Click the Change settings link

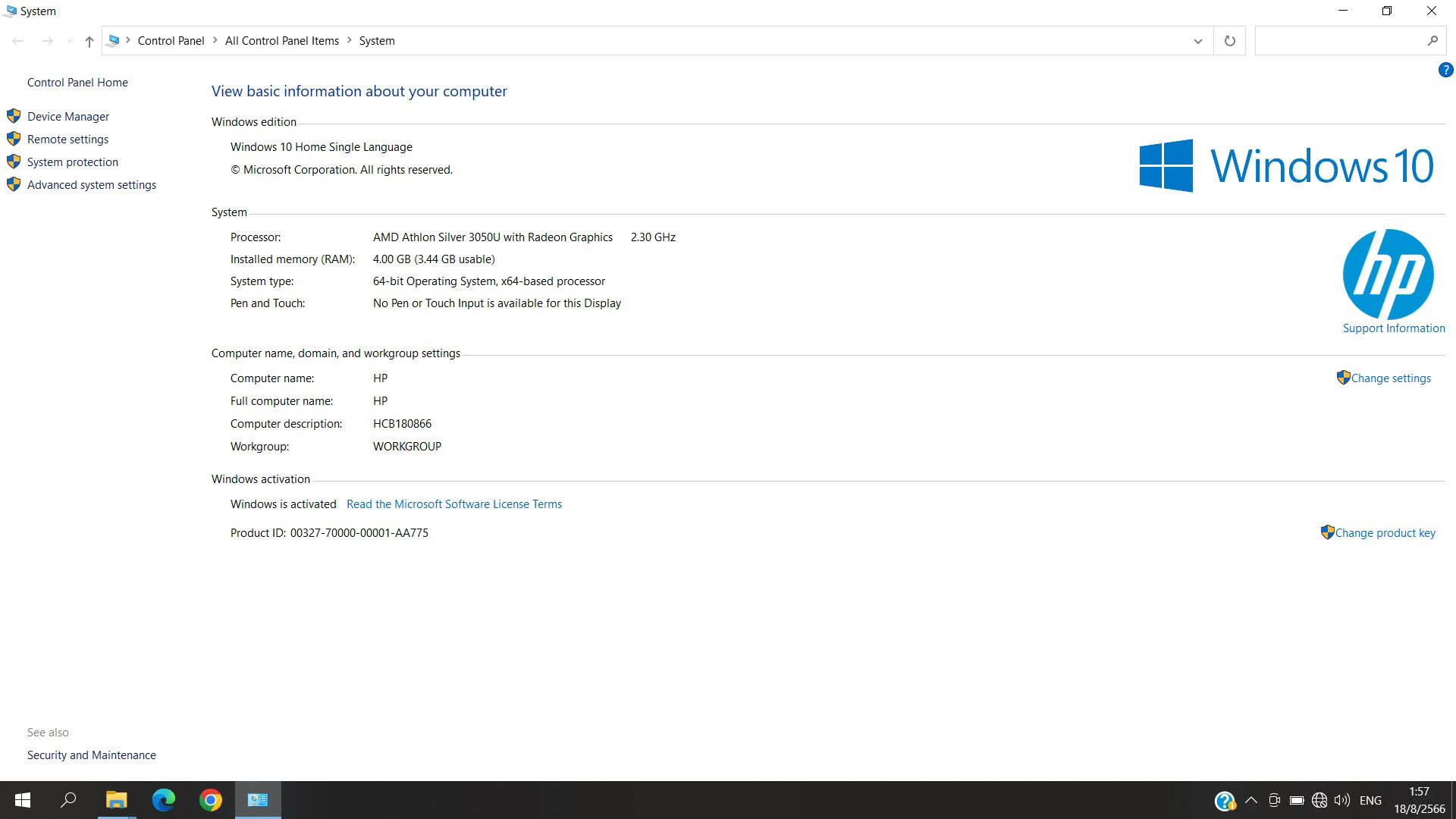pyautogui.click(x=1391, y=378)
